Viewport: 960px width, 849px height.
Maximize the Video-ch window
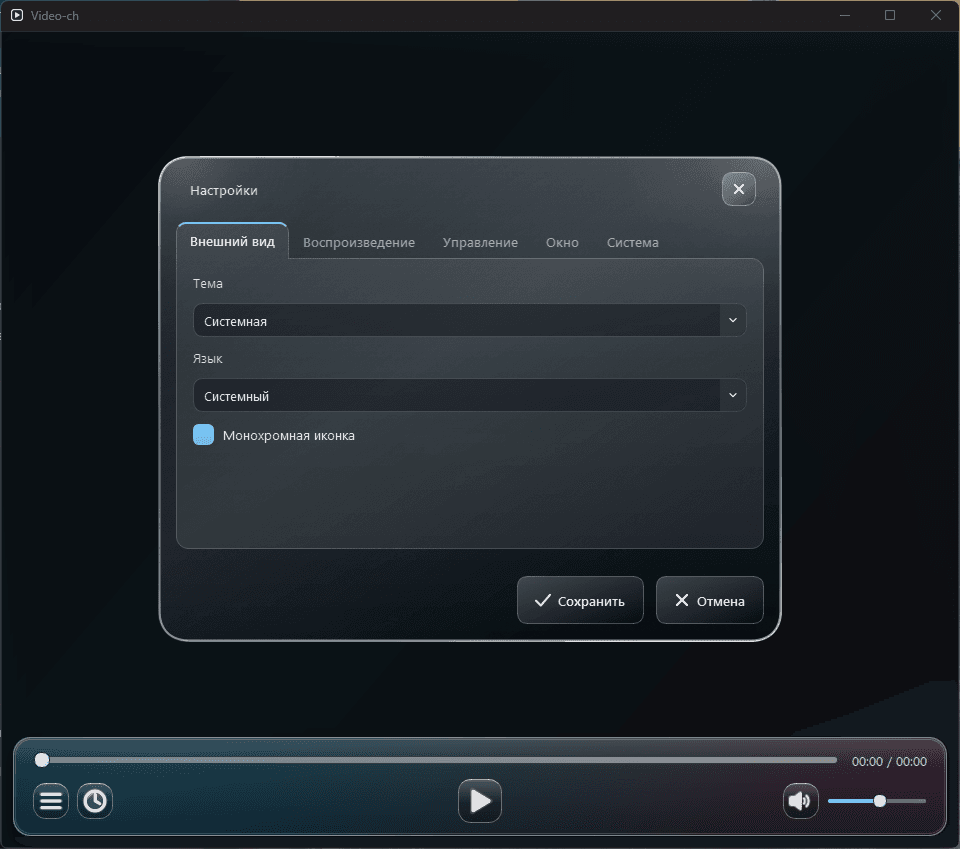[890, 15]
